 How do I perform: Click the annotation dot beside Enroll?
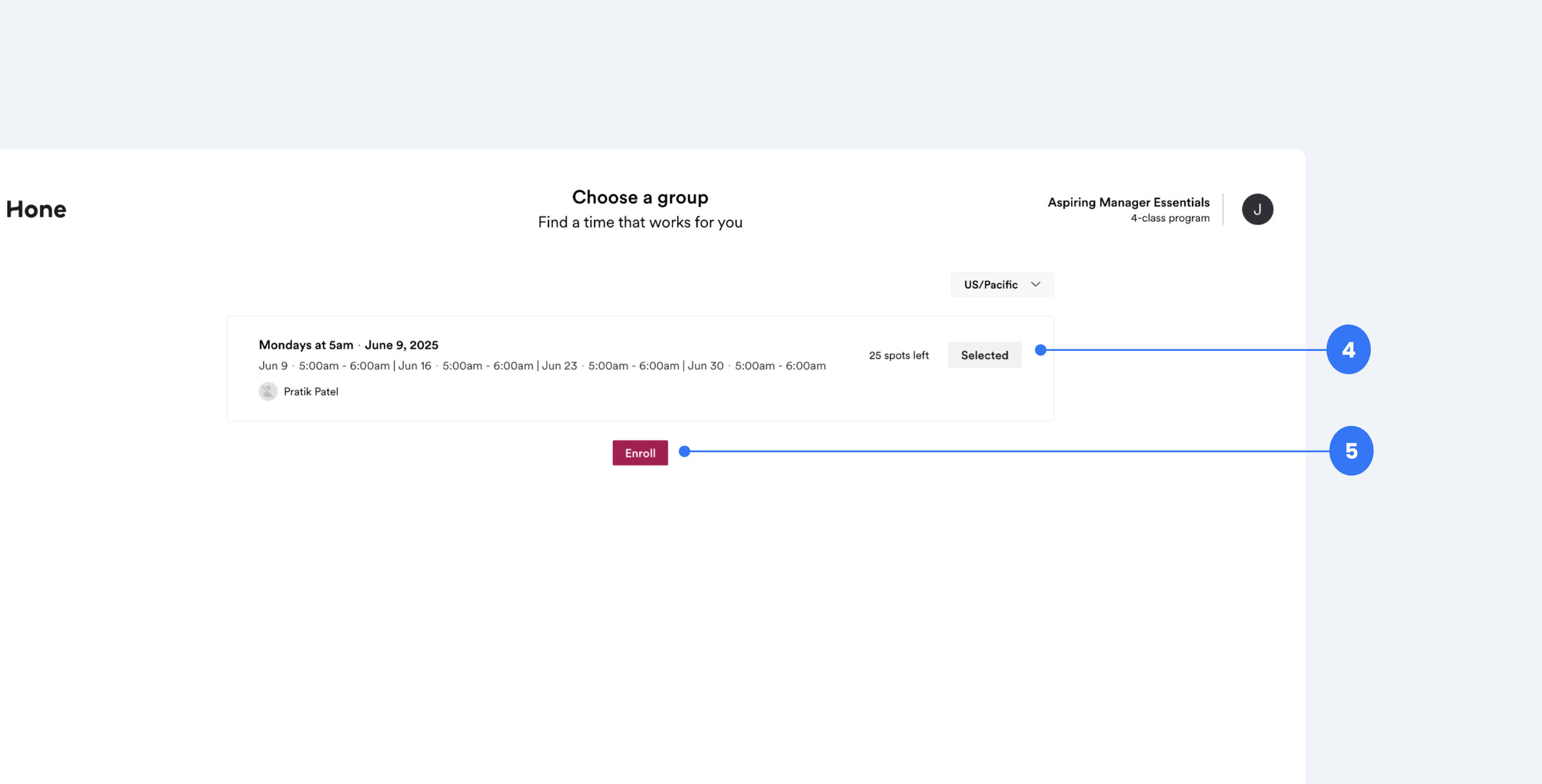684,451
